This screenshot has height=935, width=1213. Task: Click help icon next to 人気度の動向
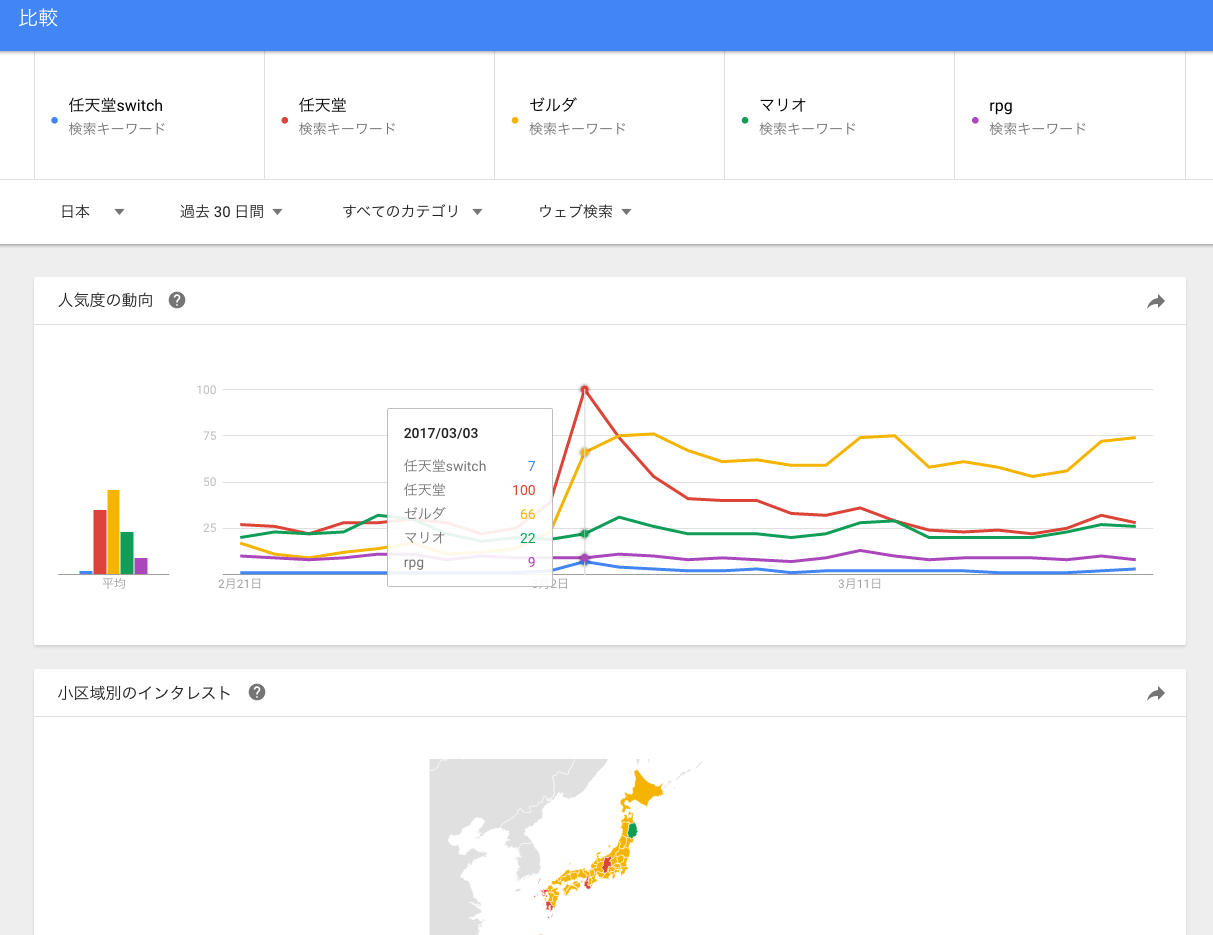tap(177, 300)
